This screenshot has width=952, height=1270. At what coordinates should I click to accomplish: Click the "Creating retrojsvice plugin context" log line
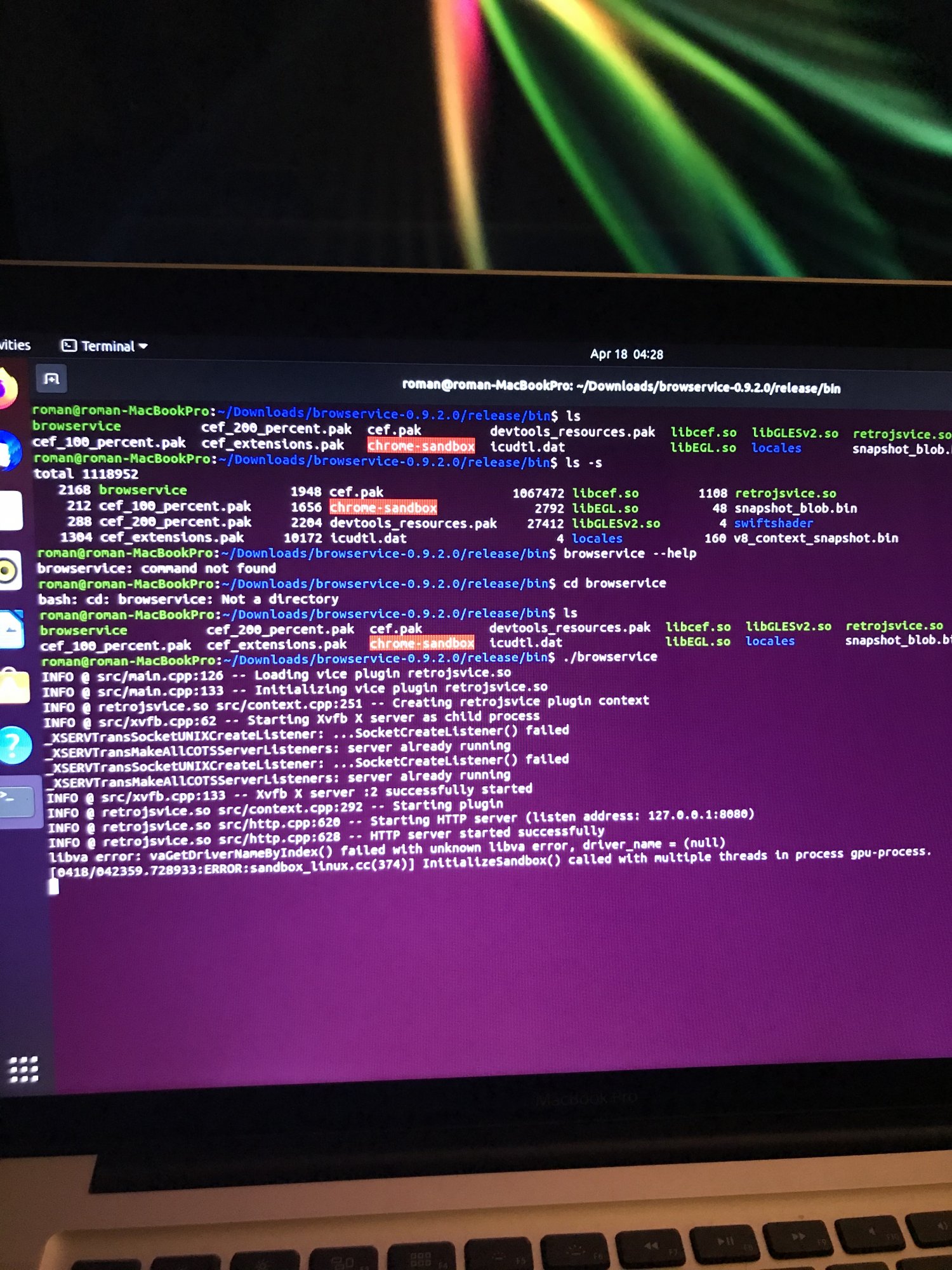tap(347, 704)
